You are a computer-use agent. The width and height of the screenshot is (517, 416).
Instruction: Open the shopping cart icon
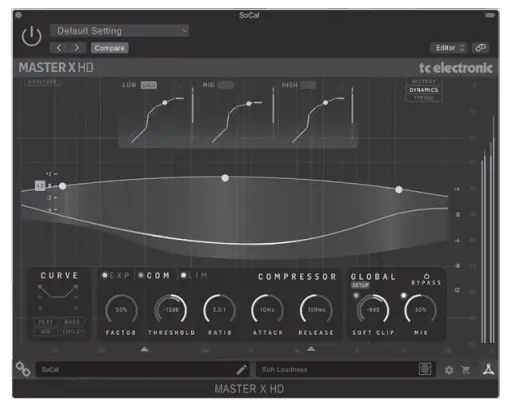(466, 370)
